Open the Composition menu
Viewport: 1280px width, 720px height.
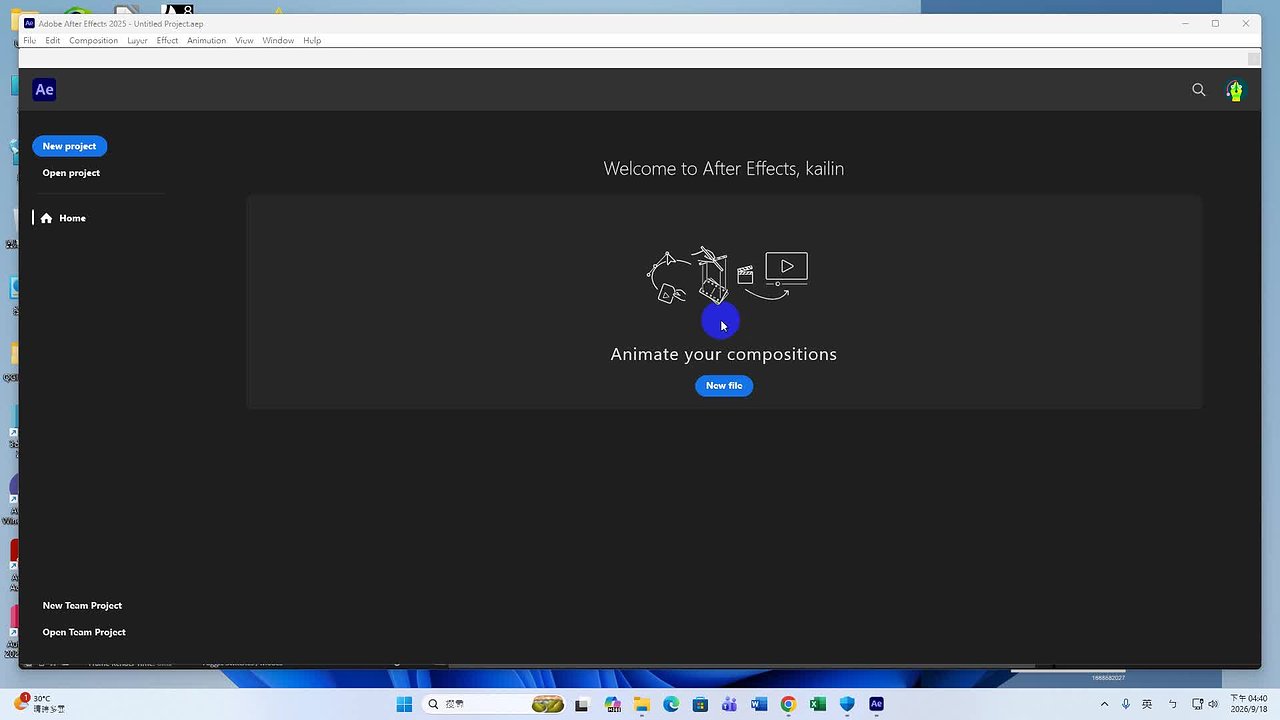tap(93, 41)
